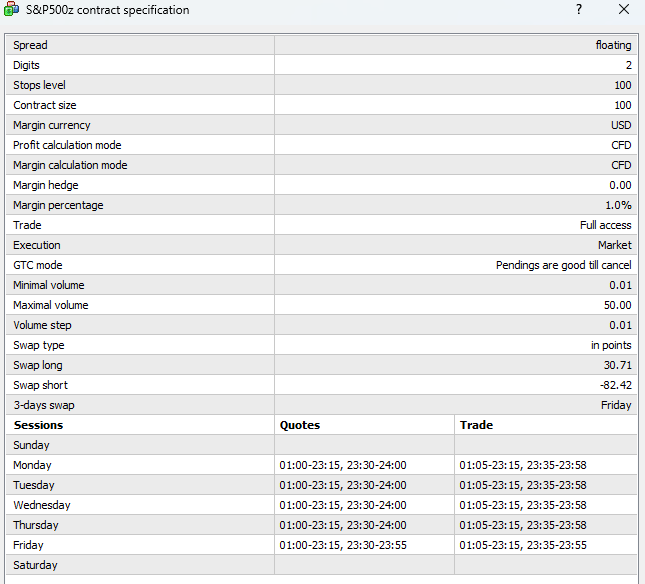Select the Saturday session row
This screenshot has height=584, width=645.
321,565
